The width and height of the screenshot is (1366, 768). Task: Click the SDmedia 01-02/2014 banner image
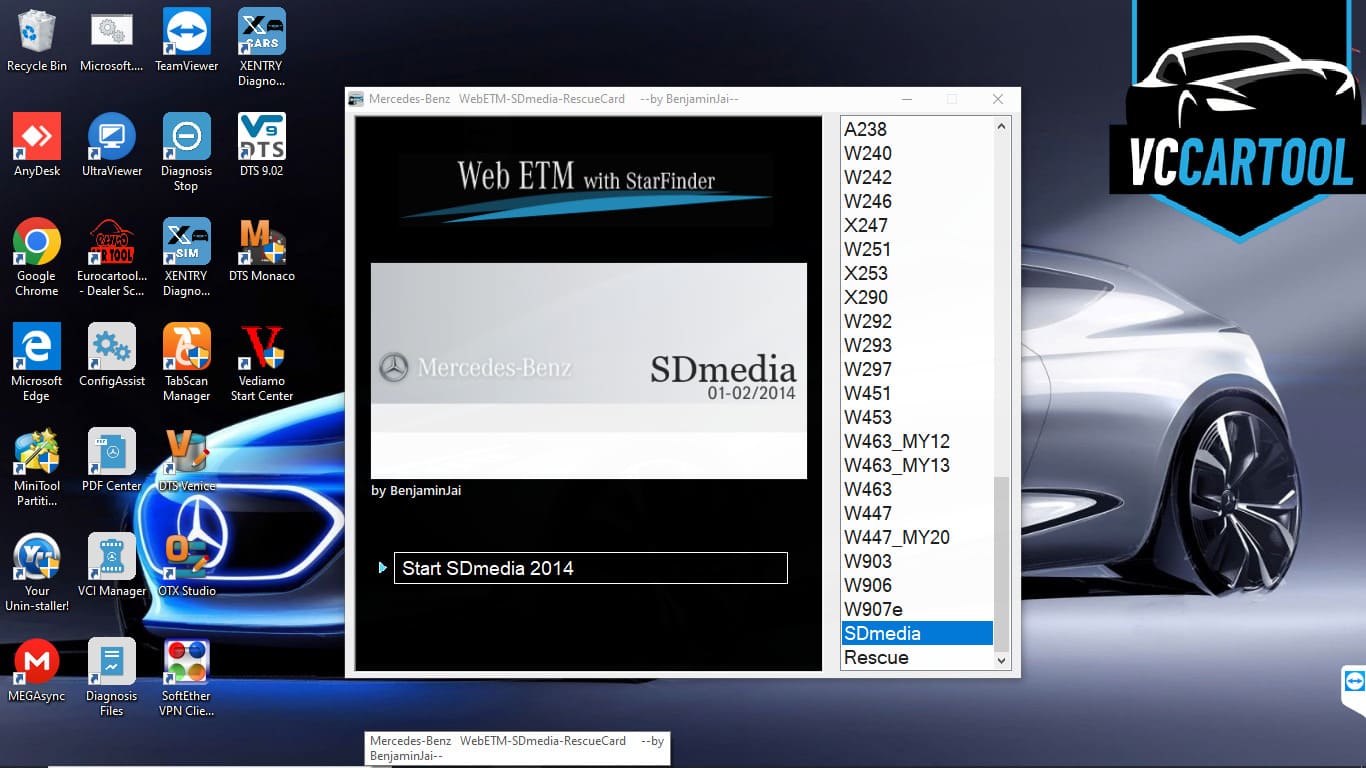coord(589,371)
